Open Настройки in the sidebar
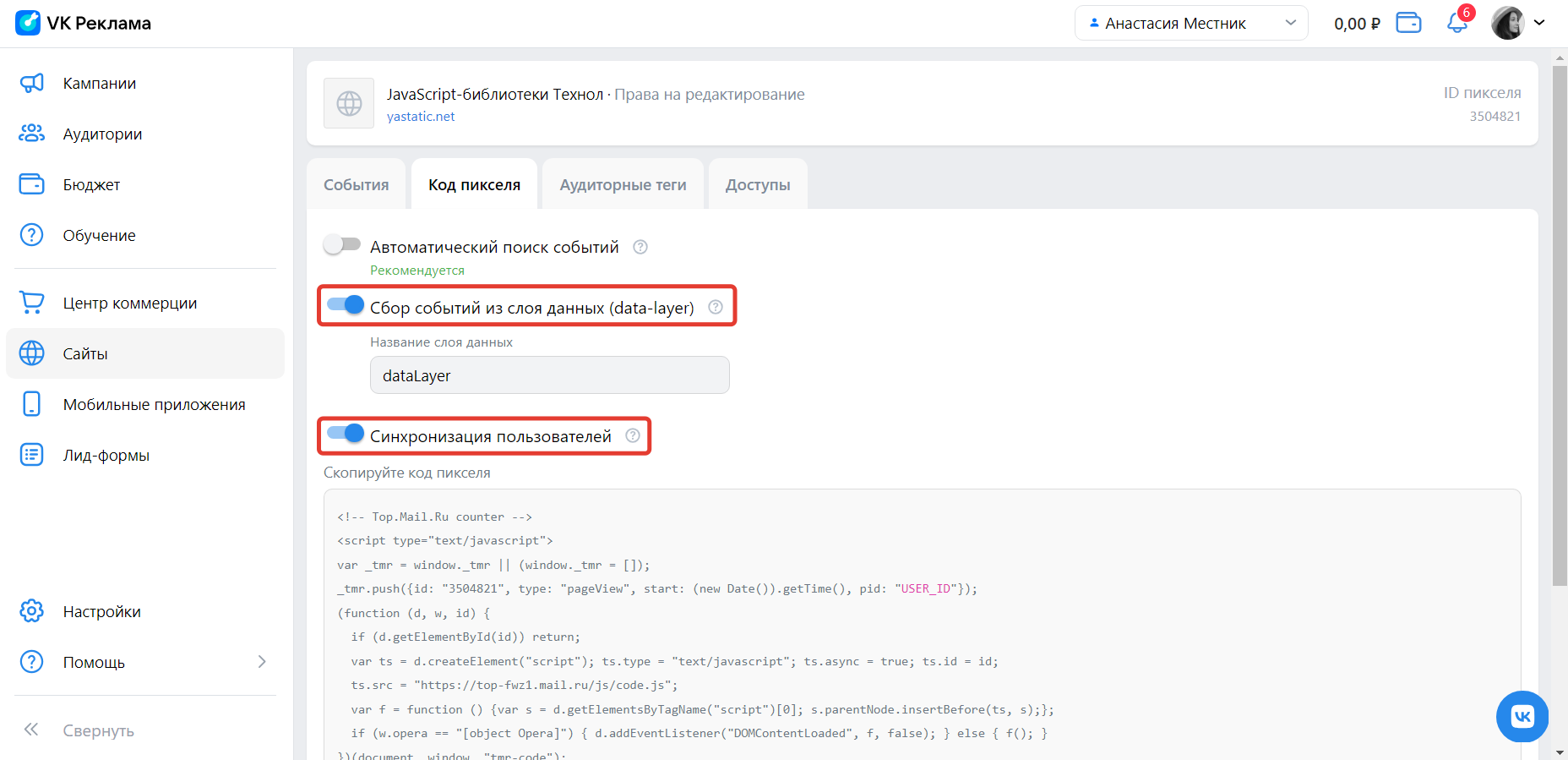1568x760 pixels. pos(101,611)
